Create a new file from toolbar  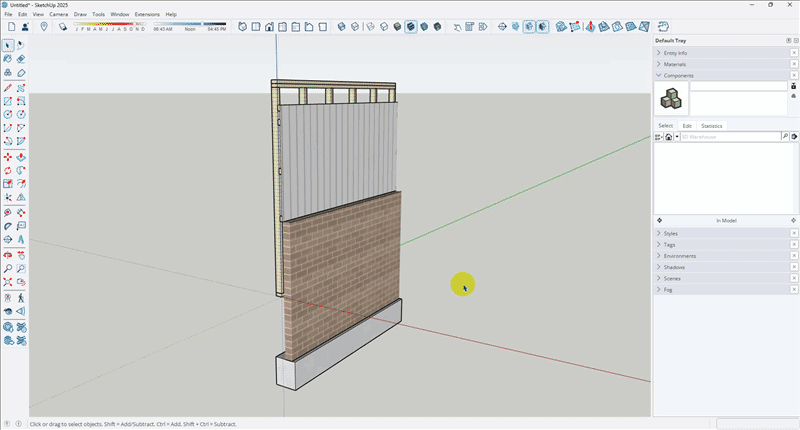click(x=11, y=27)
